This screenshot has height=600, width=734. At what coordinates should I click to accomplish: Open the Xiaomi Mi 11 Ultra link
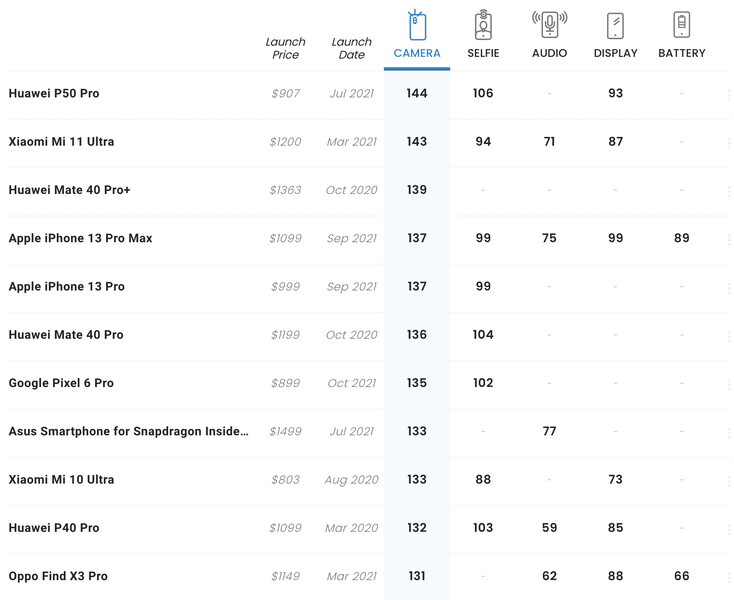pyautogui.click(x=61, y=142)
